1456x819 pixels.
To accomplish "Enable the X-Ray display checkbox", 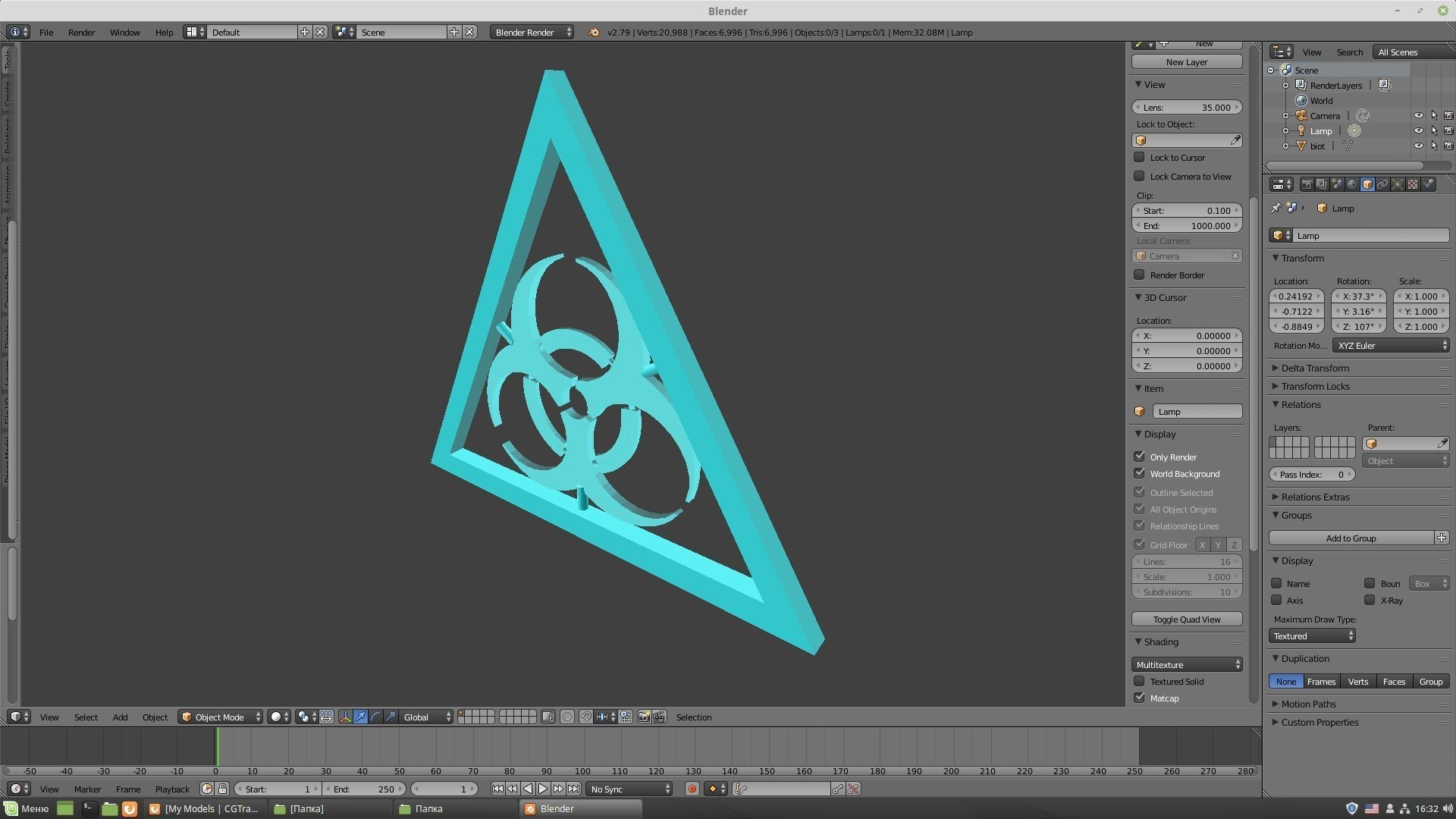I will pos(1370,601).
